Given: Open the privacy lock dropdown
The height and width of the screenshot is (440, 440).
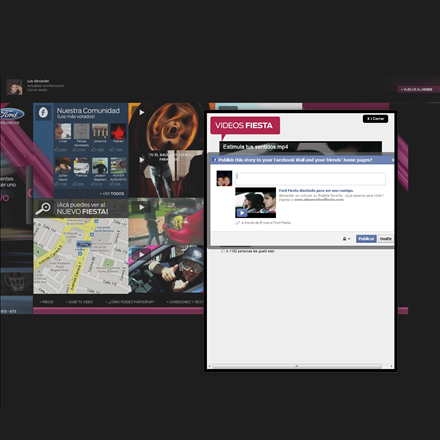Looking at the screenshot, I should tap(346, 239).
